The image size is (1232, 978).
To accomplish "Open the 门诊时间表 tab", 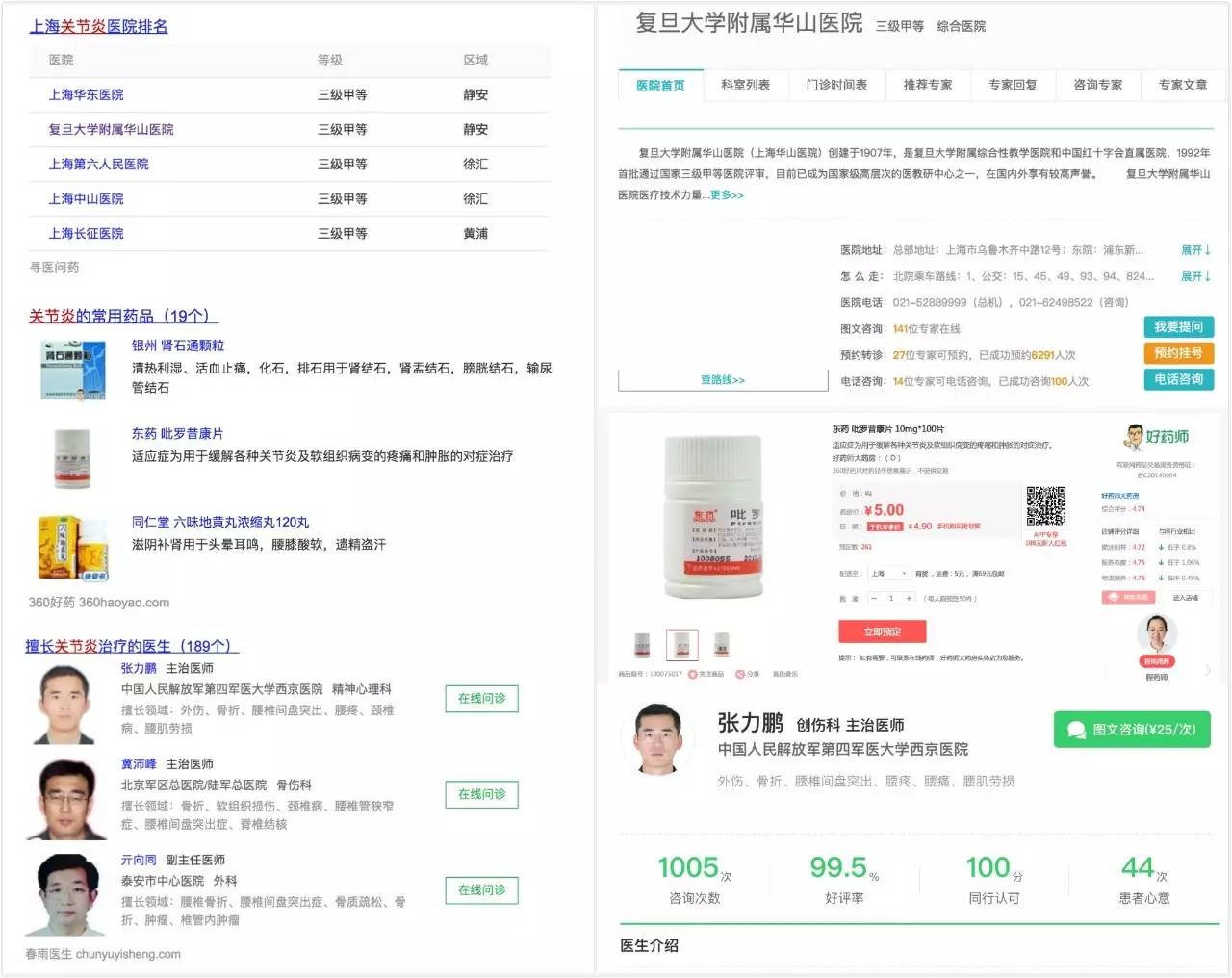I will point(836,86).
